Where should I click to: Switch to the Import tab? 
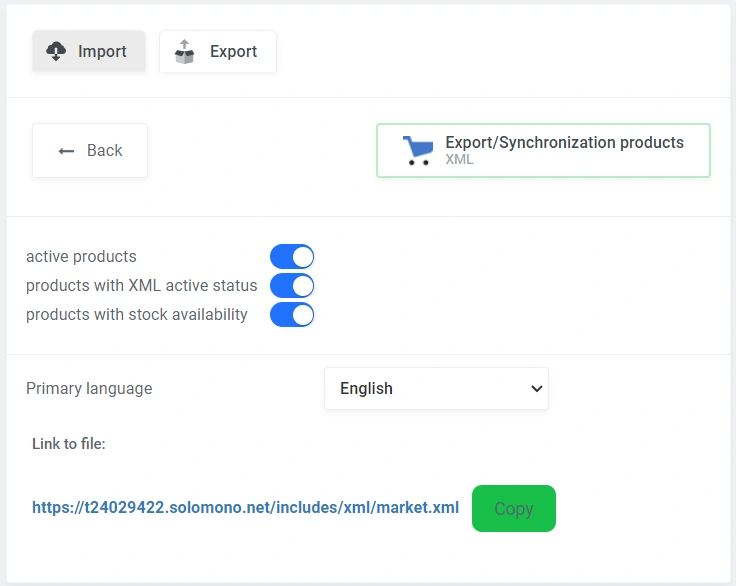[89, 51]
